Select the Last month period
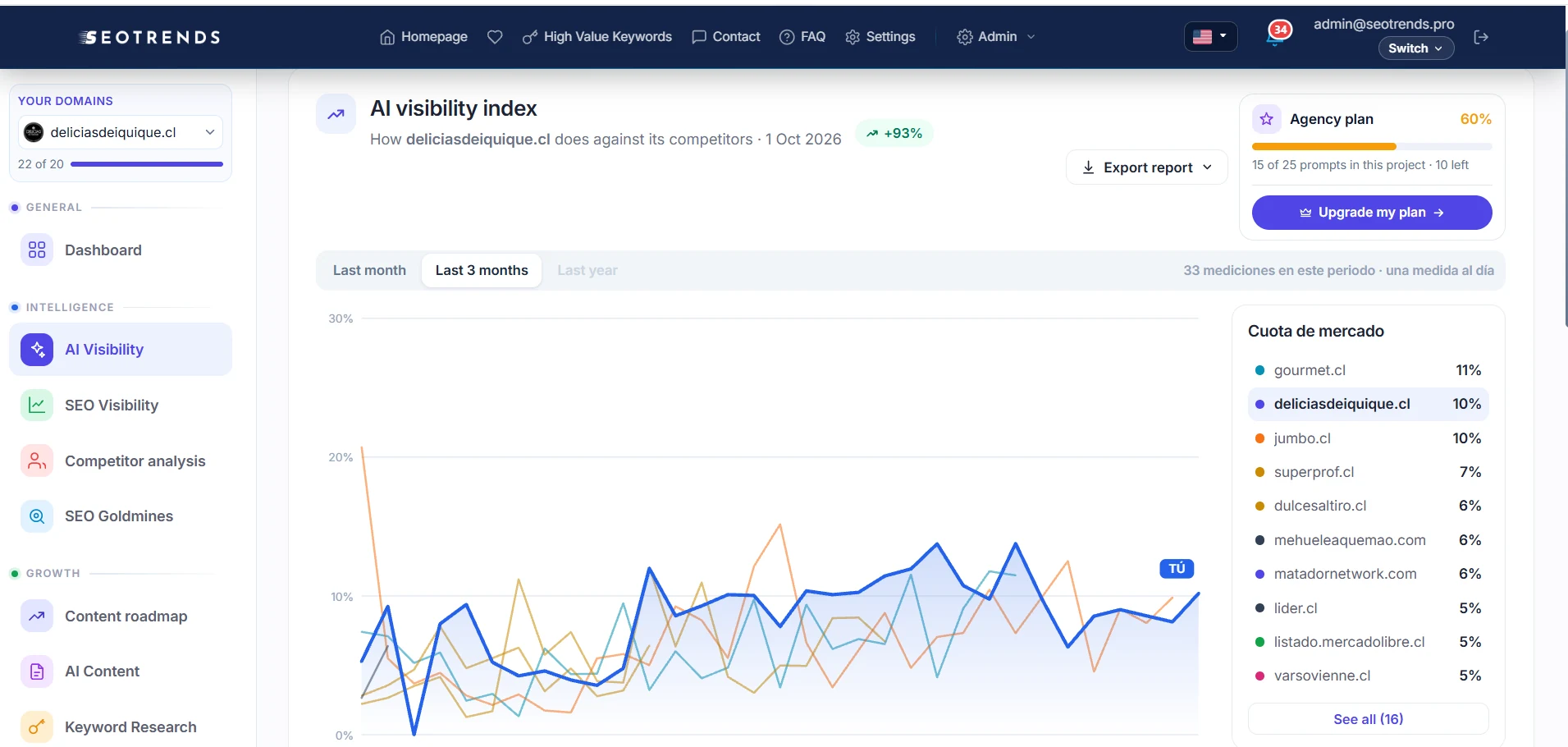The image size is (1568, 747). pyautogui.click(x=369, y=270)
